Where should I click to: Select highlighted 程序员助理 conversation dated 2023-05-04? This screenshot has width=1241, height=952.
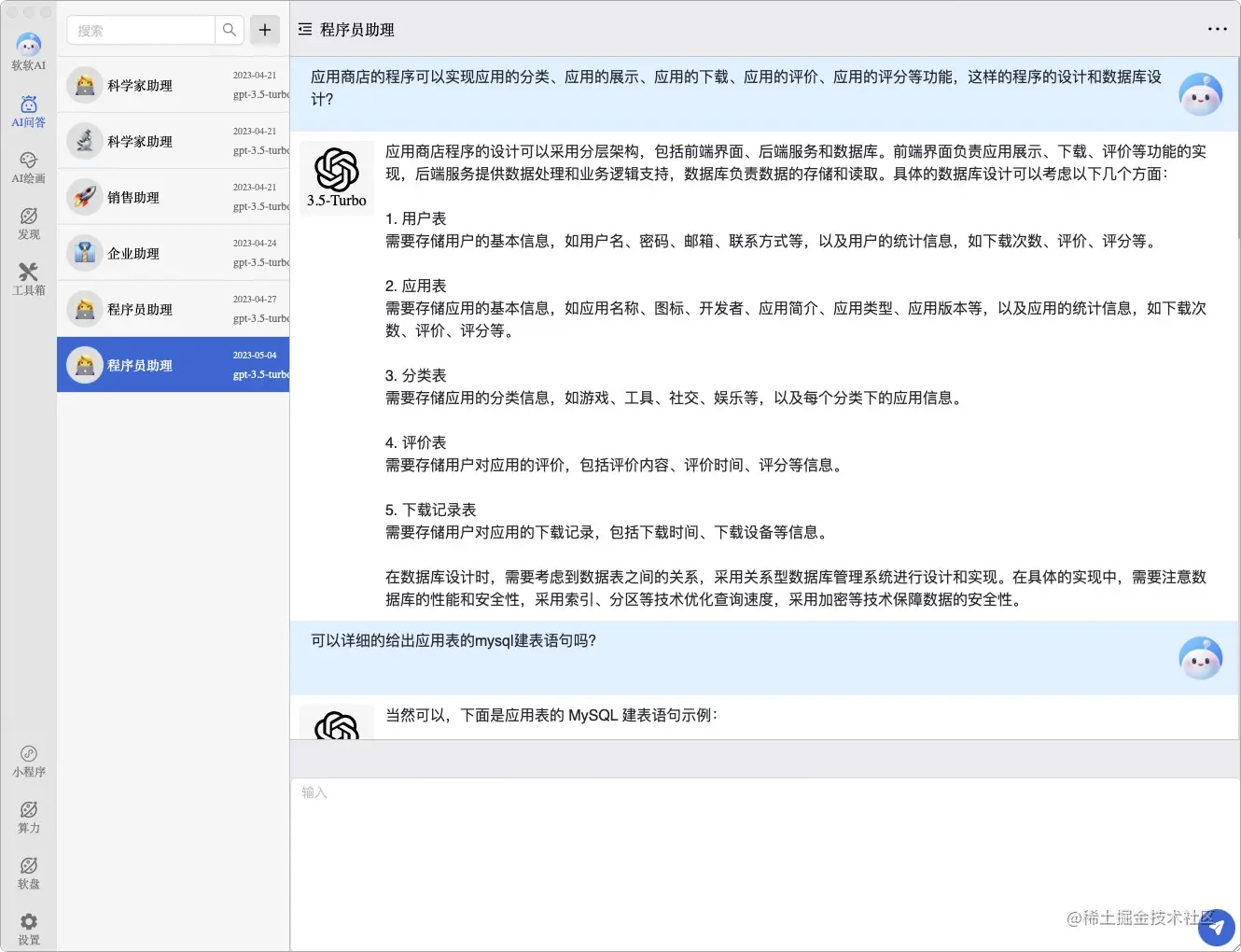(174, 365)
